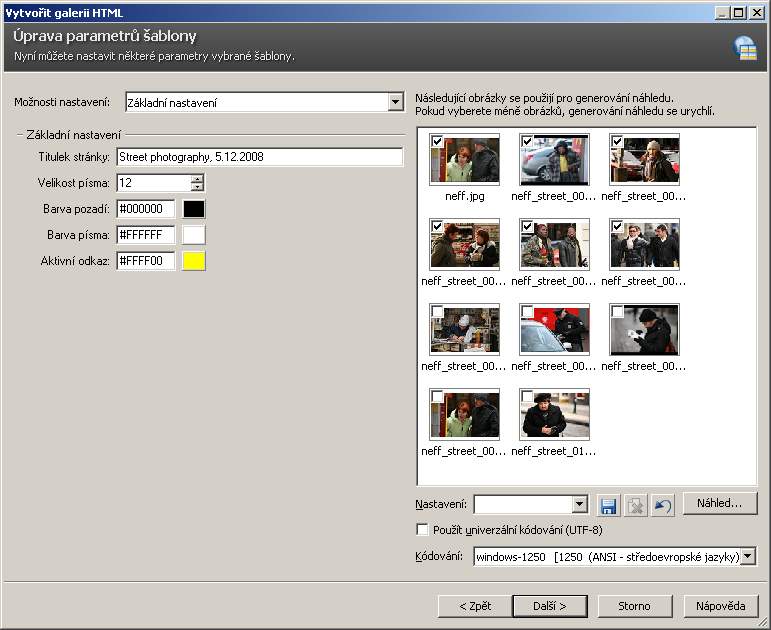Pick the yellow active link color swatch

pyautogui.click(x=193, y=261)
